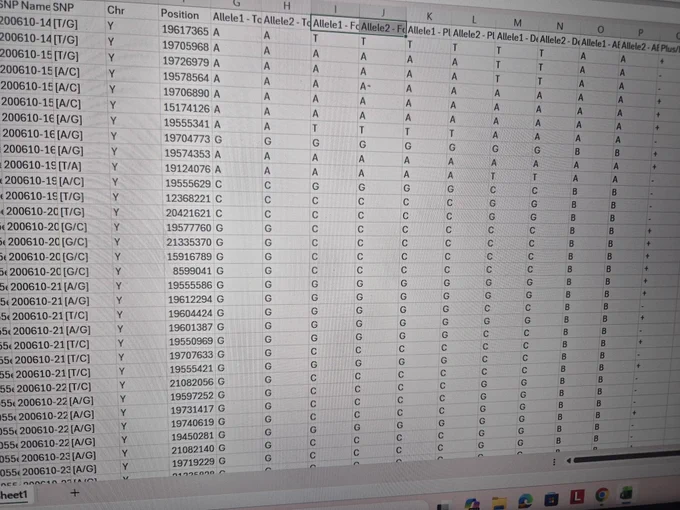
Task: Add a new sheet with the plus button
Action: coord(75,493)
